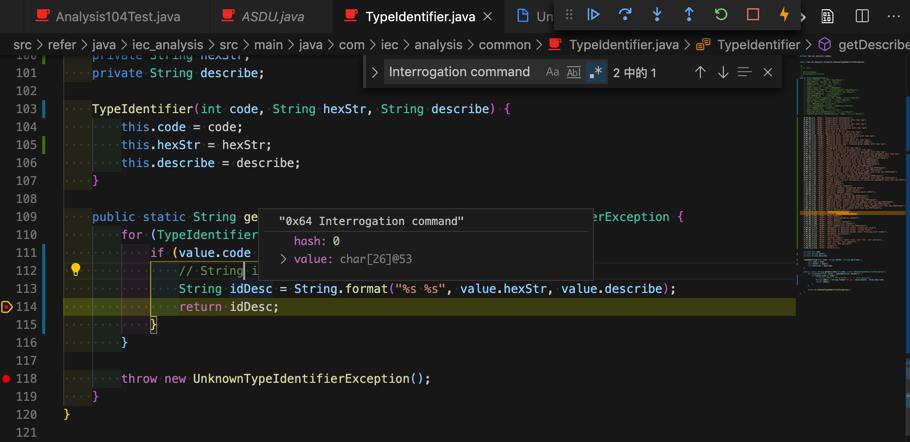Step out of the current function
Viewport: 910px width, 442px height.
pos(689,15)
